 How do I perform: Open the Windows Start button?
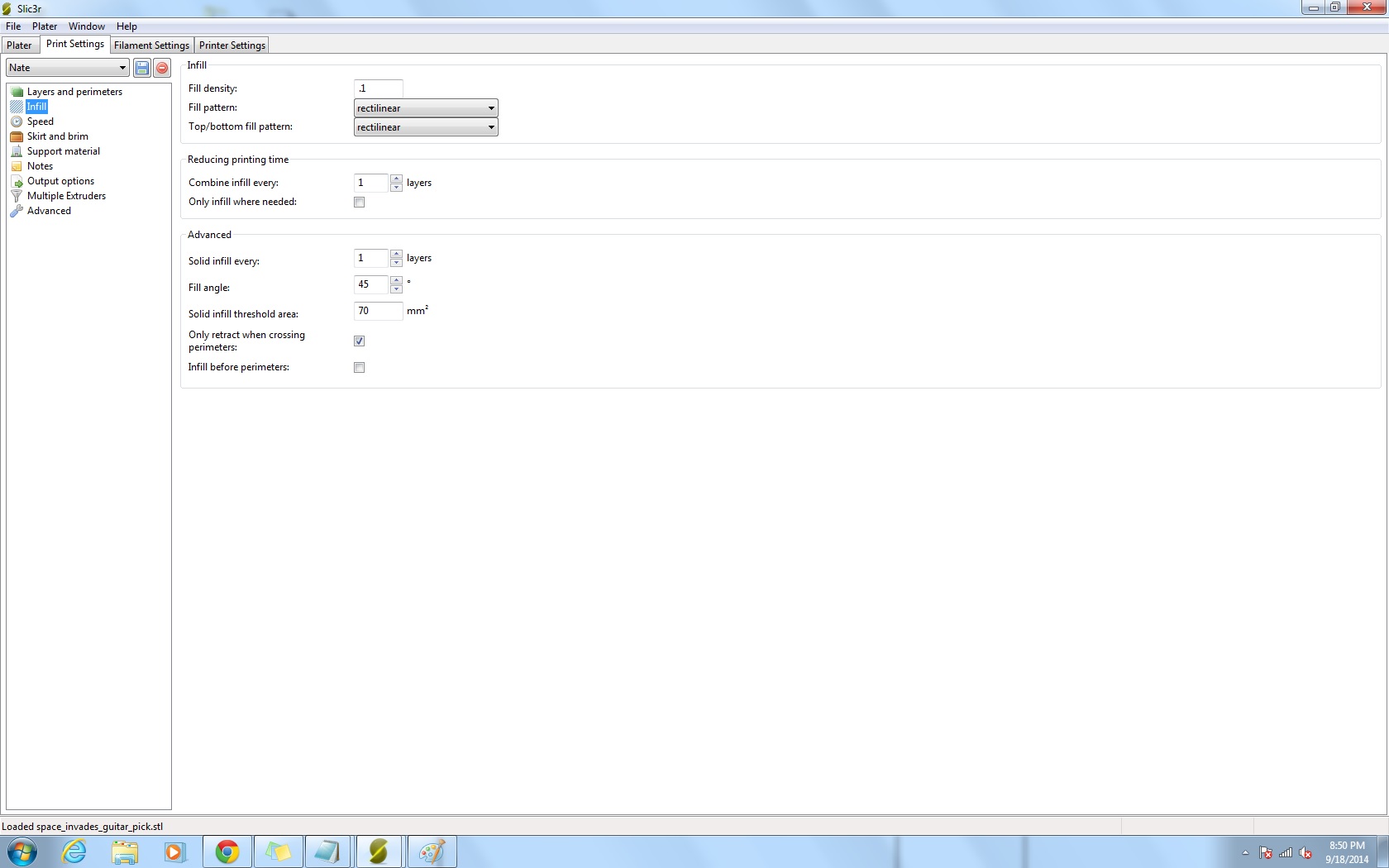(x=22, y=851)
